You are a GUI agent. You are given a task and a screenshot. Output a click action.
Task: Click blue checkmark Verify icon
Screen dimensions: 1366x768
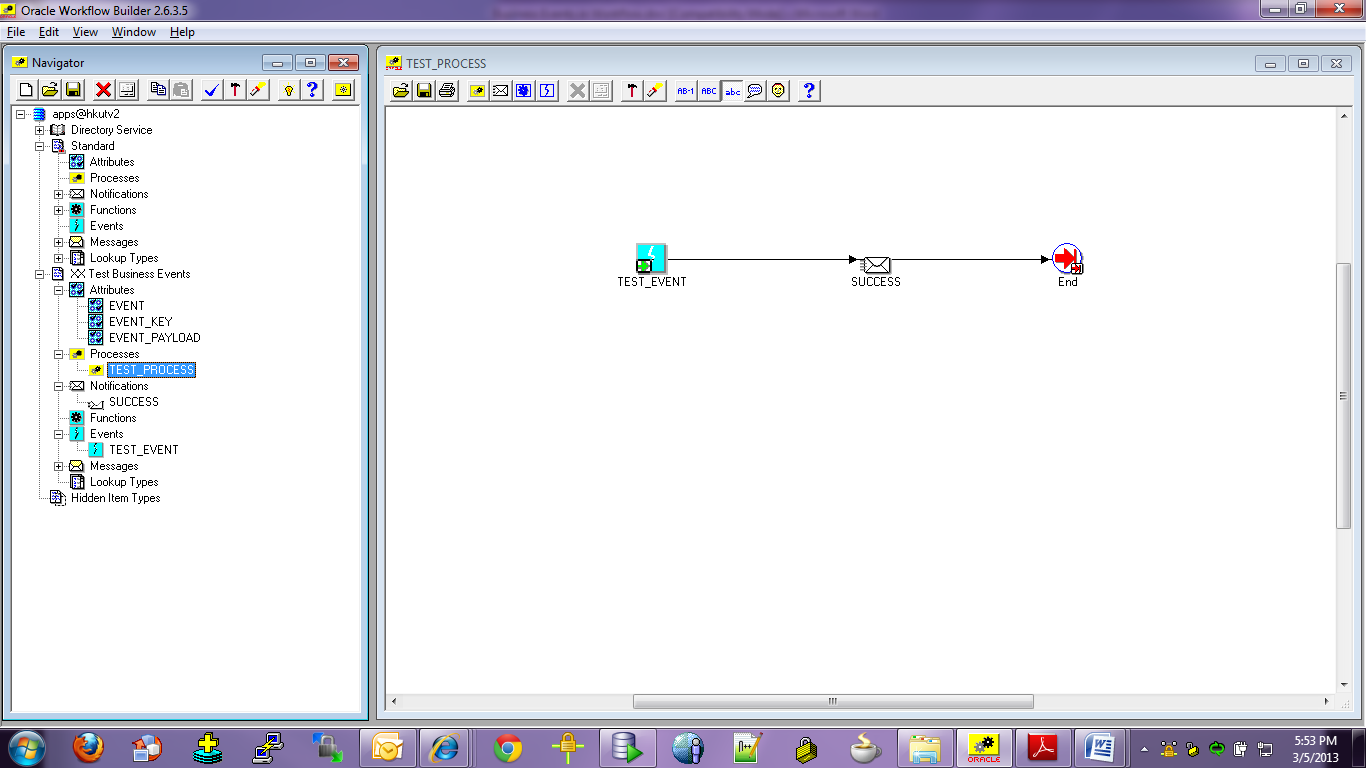(x=212, y=90)
